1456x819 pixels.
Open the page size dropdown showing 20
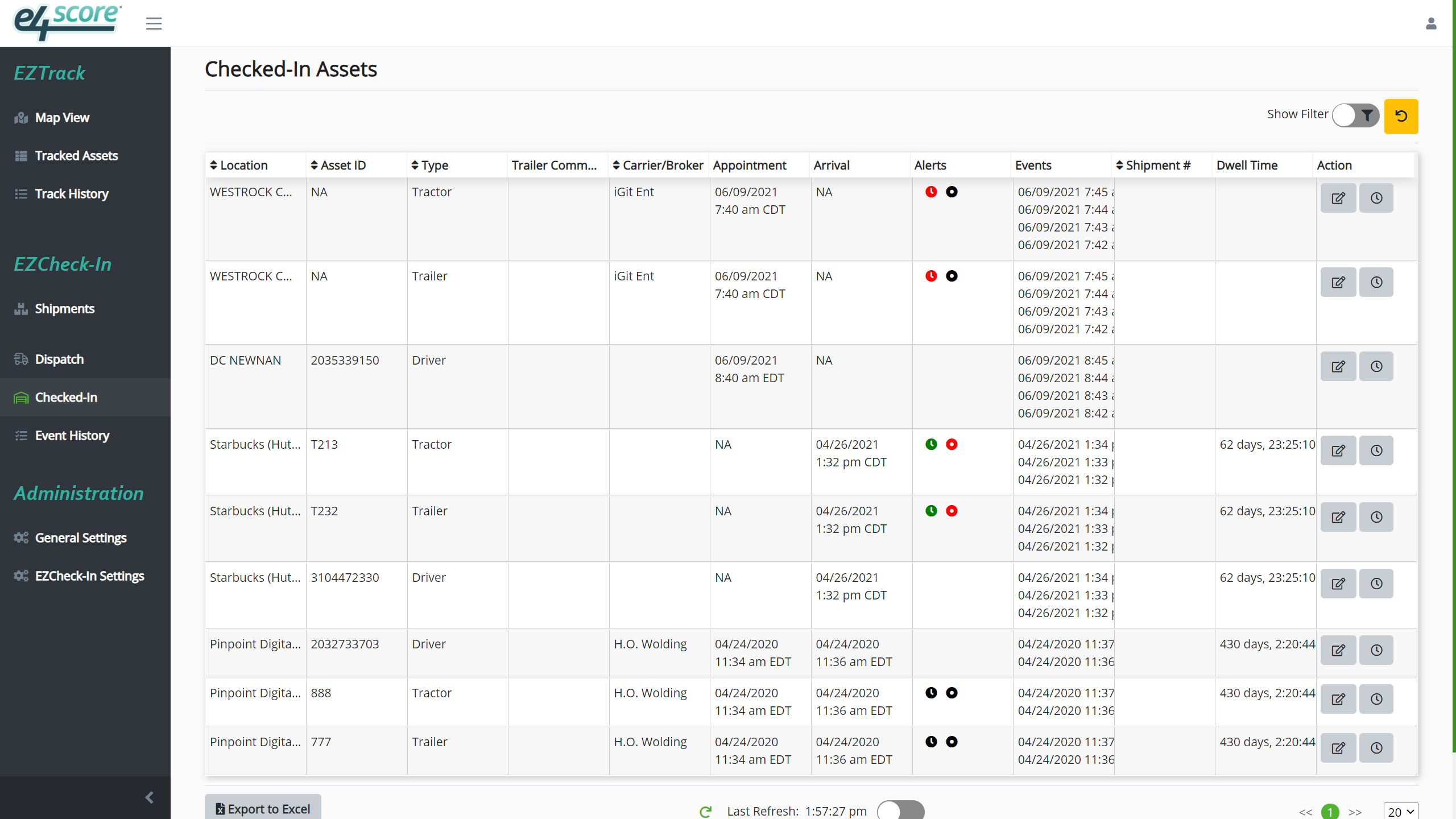(x=1401, y=811)
